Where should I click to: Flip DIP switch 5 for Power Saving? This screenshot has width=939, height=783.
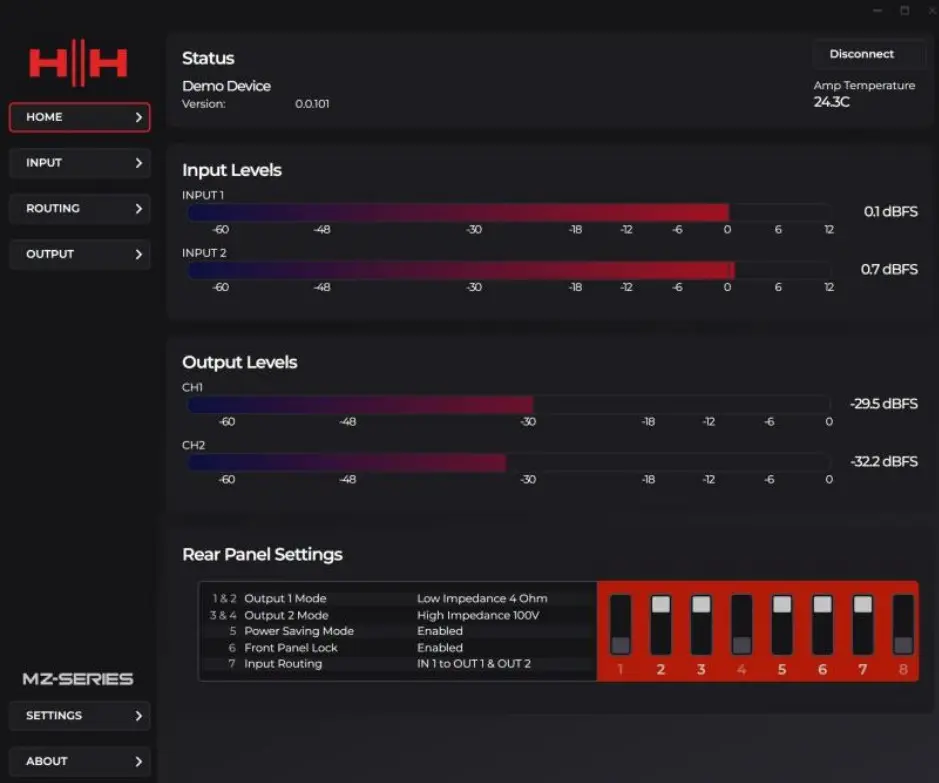tap(782, 625)
